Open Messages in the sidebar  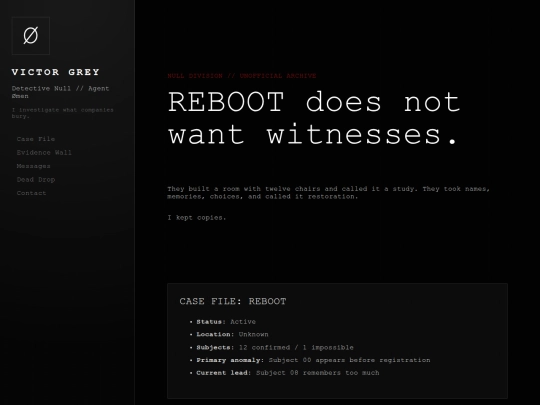coord(33,166)
